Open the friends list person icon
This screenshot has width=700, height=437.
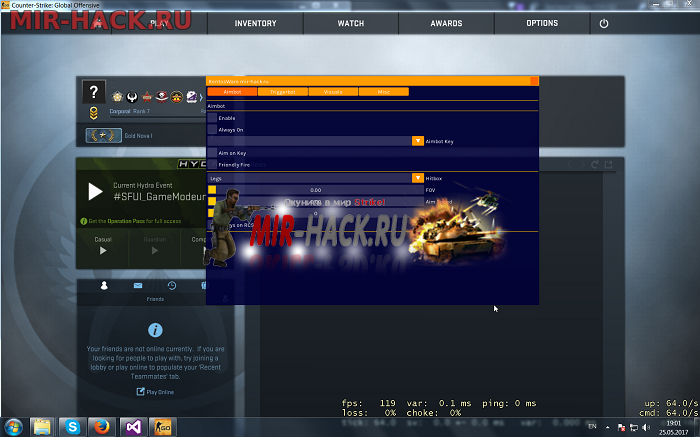coord(104,286)
